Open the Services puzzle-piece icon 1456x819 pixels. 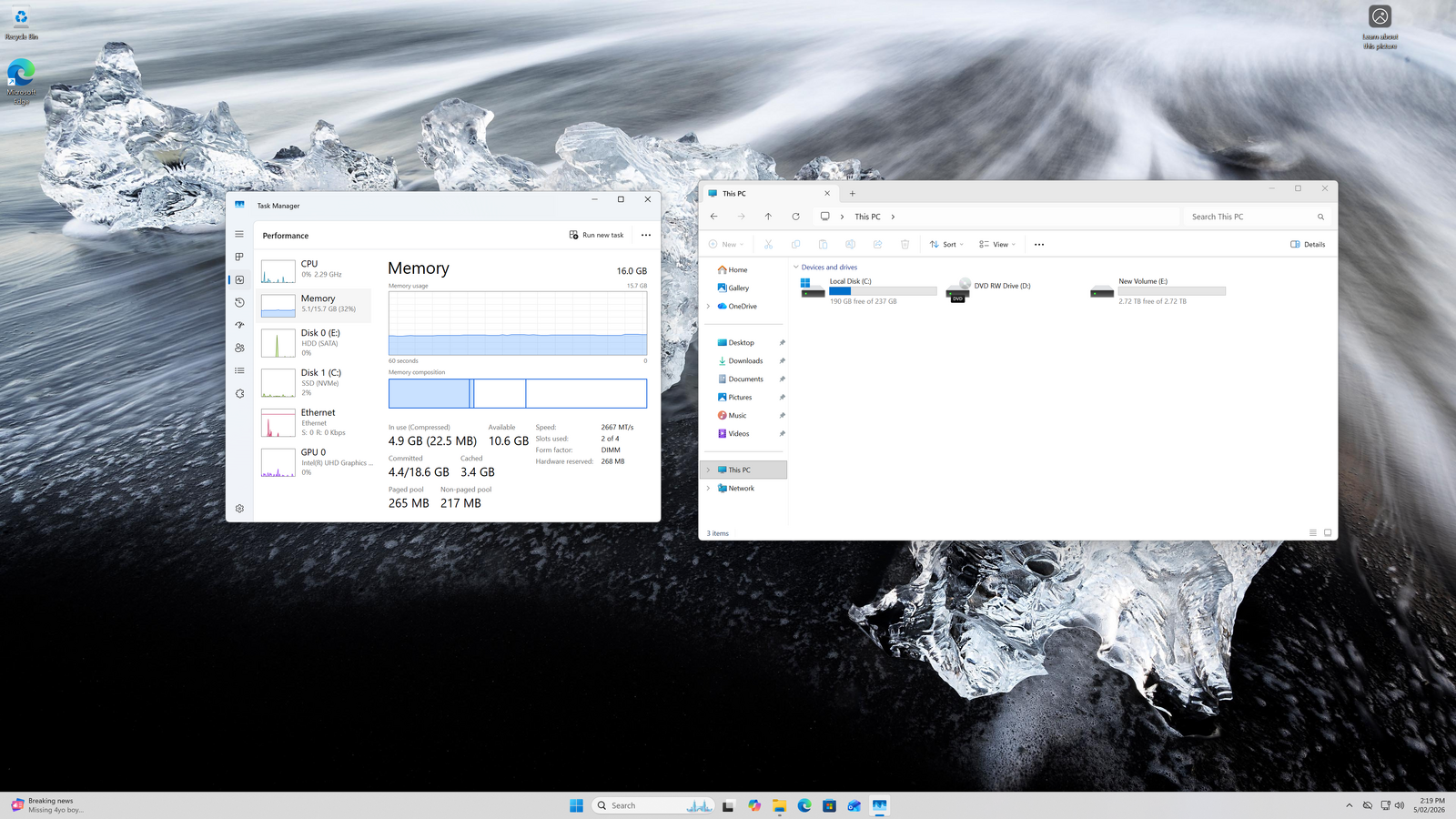(239, 394)
